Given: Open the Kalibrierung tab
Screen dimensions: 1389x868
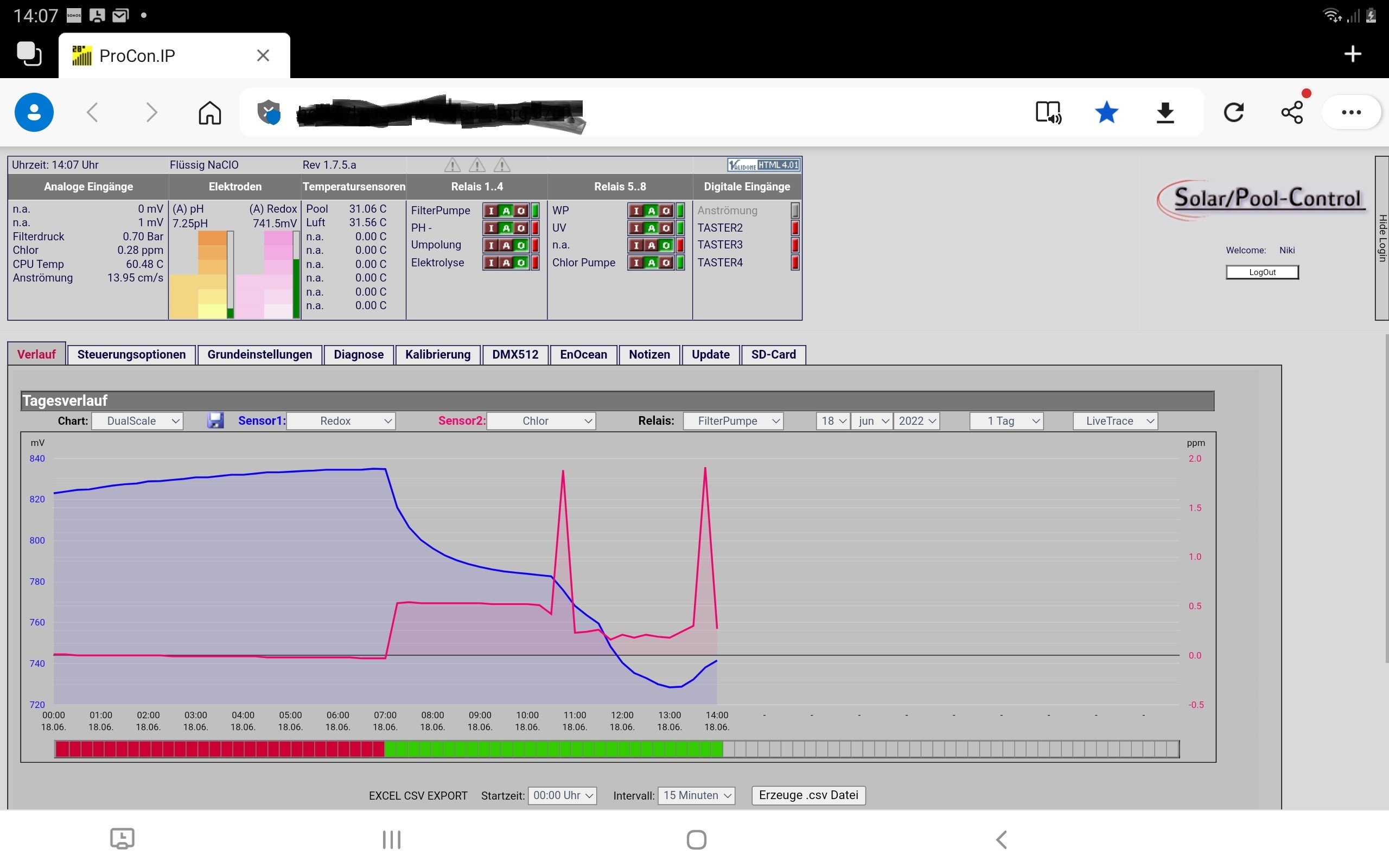Looking at the screenshot, I should coord(438,354).
